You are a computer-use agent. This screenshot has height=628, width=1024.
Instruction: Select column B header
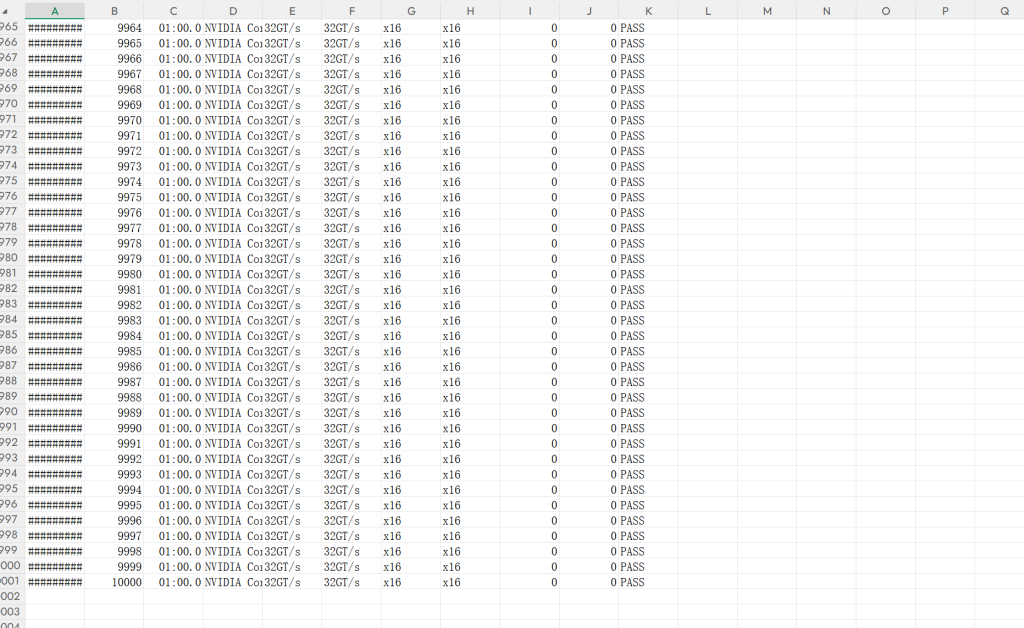(x=114, y=11)
